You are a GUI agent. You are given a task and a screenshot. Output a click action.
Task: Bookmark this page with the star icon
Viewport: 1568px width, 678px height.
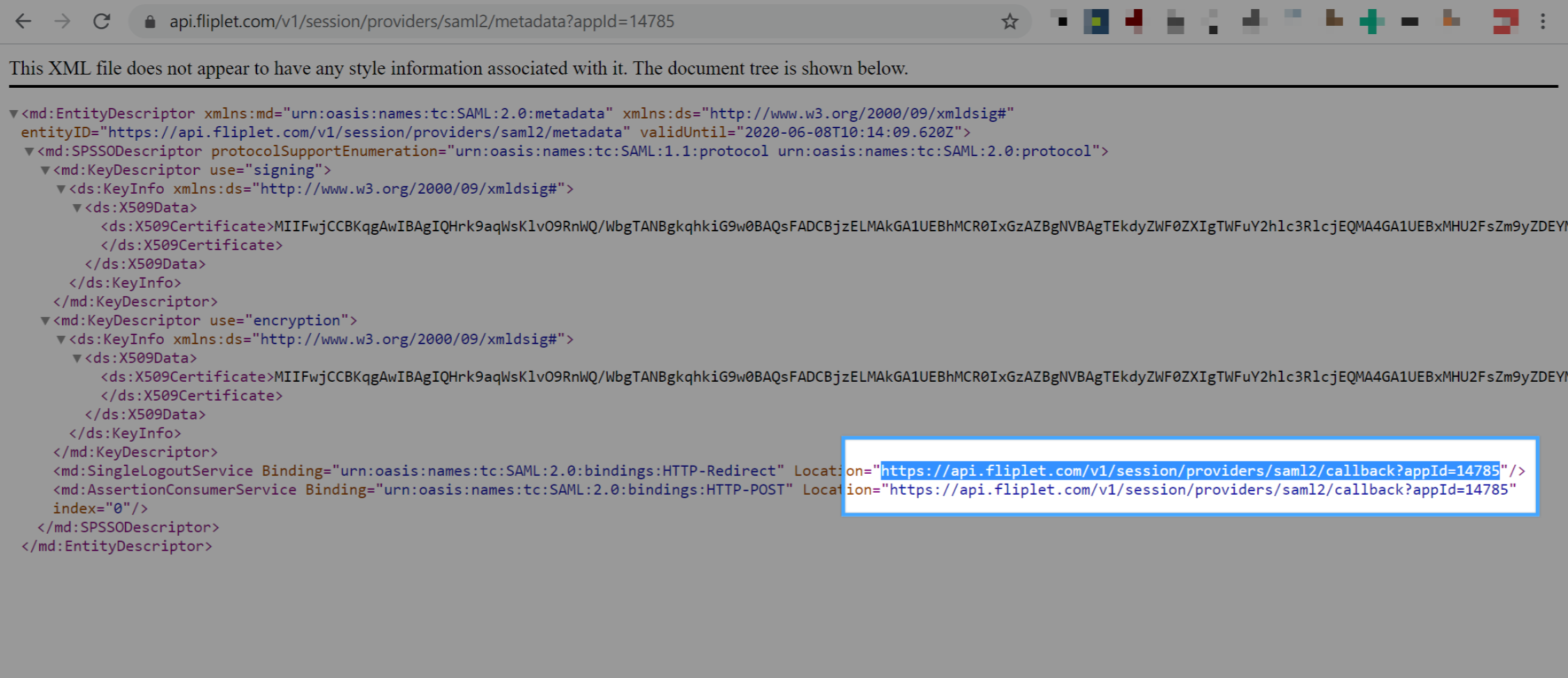(1010, 22)
